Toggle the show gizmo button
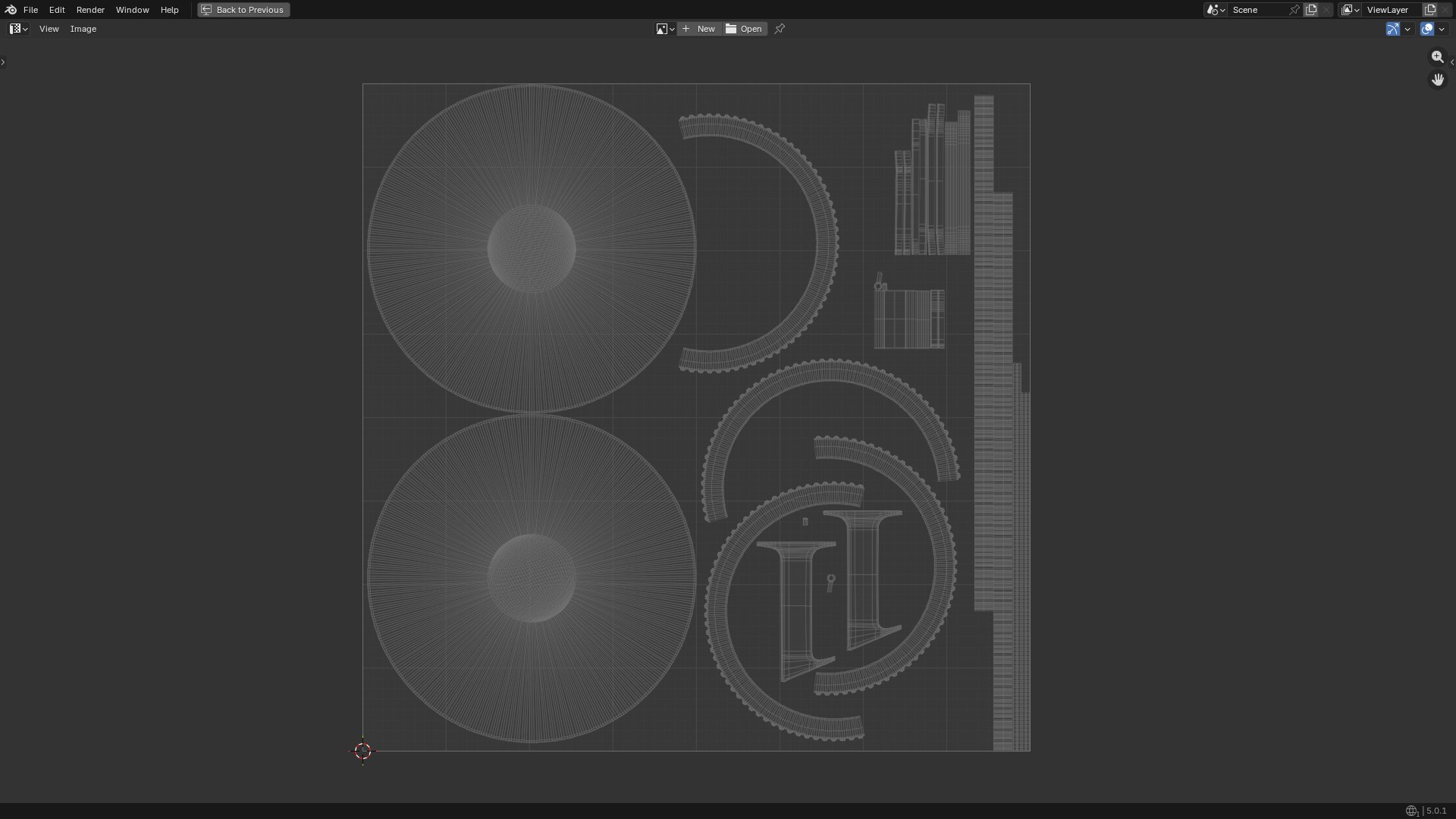1456x819 pixels. tap(1393, 29)
